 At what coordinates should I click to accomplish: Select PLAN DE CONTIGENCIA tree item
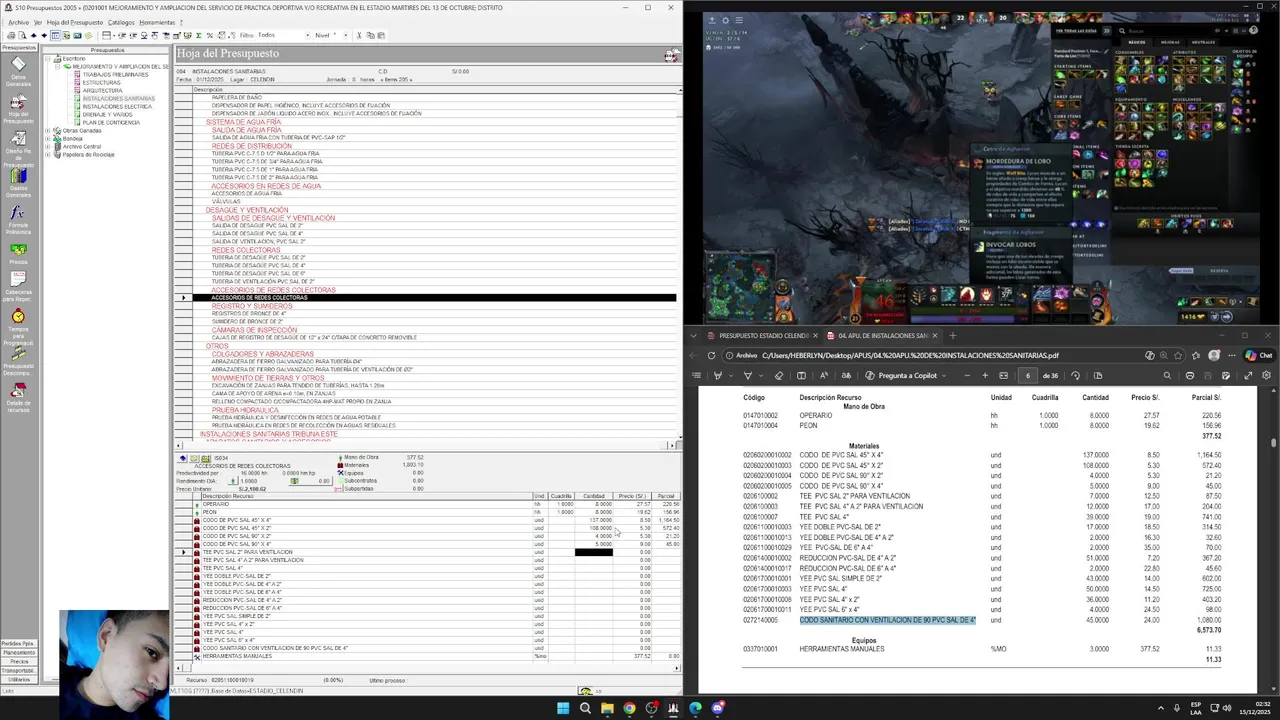(x=111, y=122)
